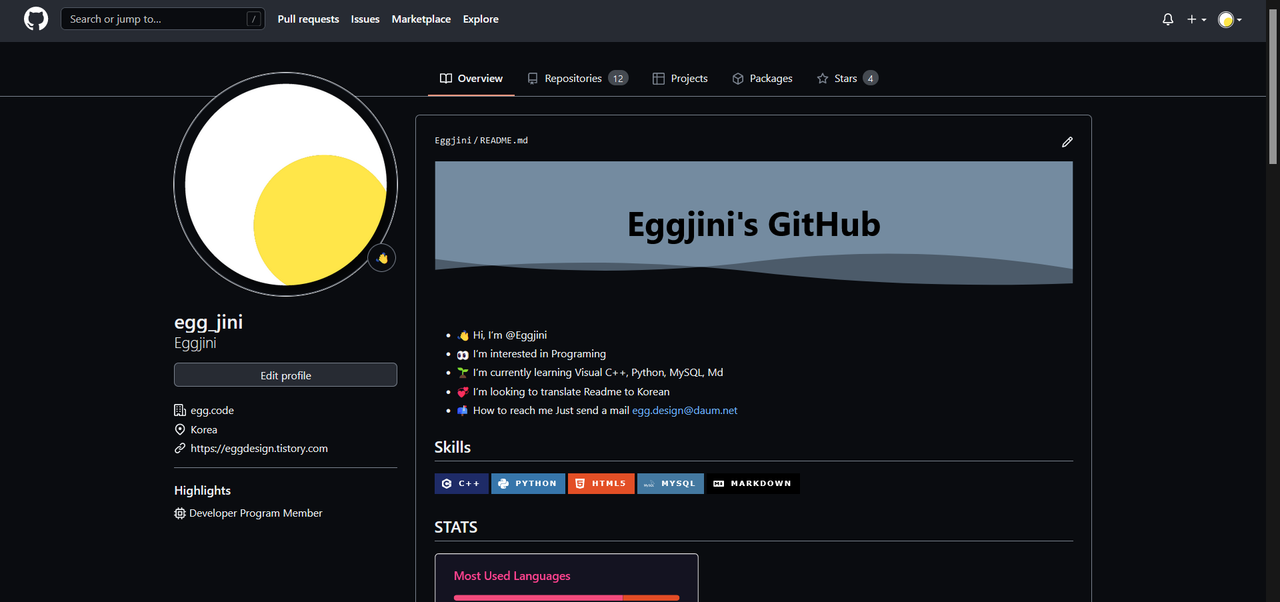Image resolution: width=1280 pixels, height=602 pixels.
Task: Open Explore in the top navigation
Action: tap(480, 19)
